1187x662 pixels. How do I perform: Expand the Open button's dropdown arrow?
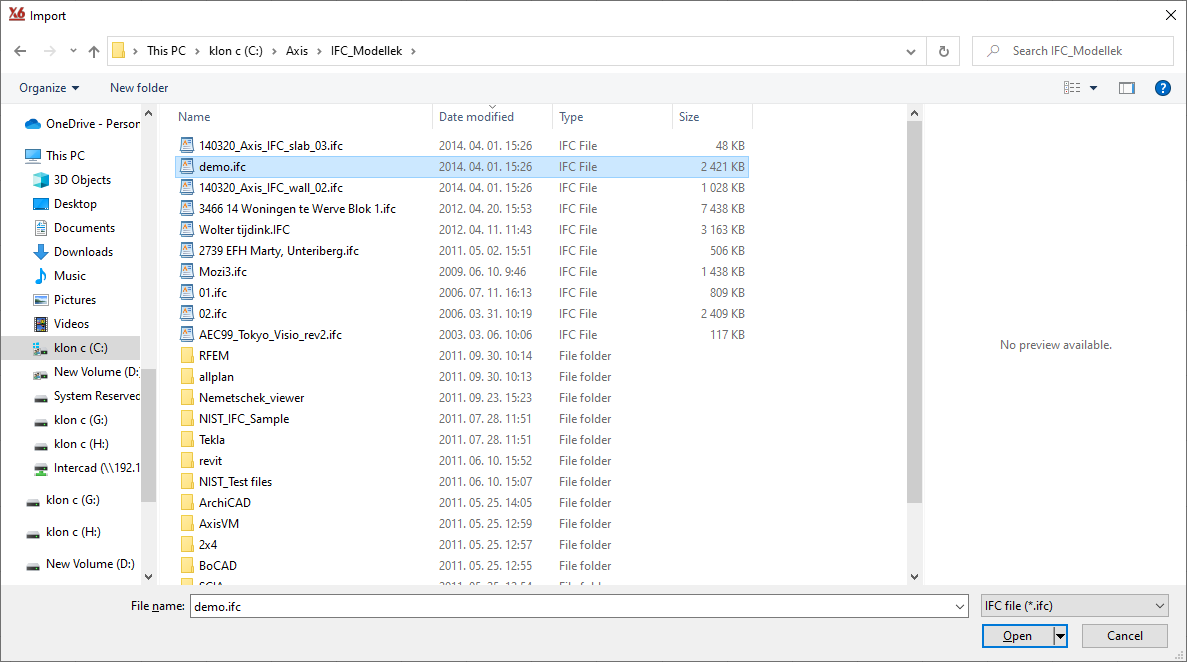[x=1059, y=635]
